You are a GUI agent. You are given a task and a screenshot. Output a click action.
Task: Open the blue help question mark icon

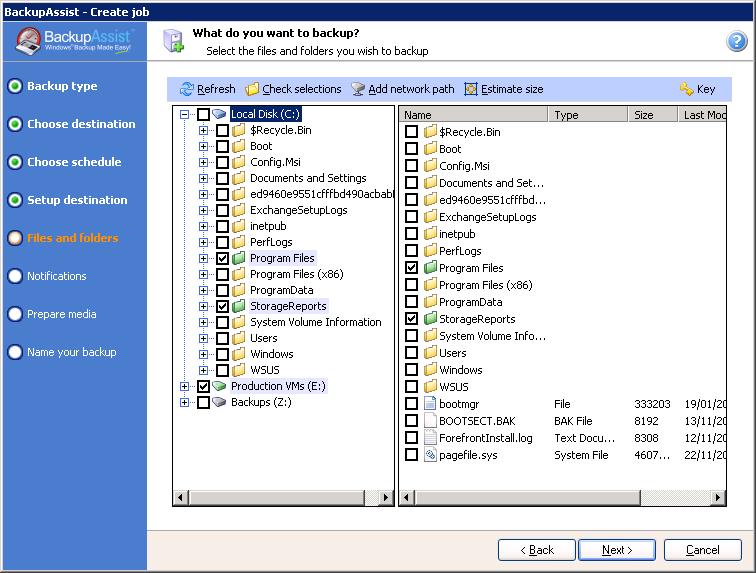tap(736, 42)
